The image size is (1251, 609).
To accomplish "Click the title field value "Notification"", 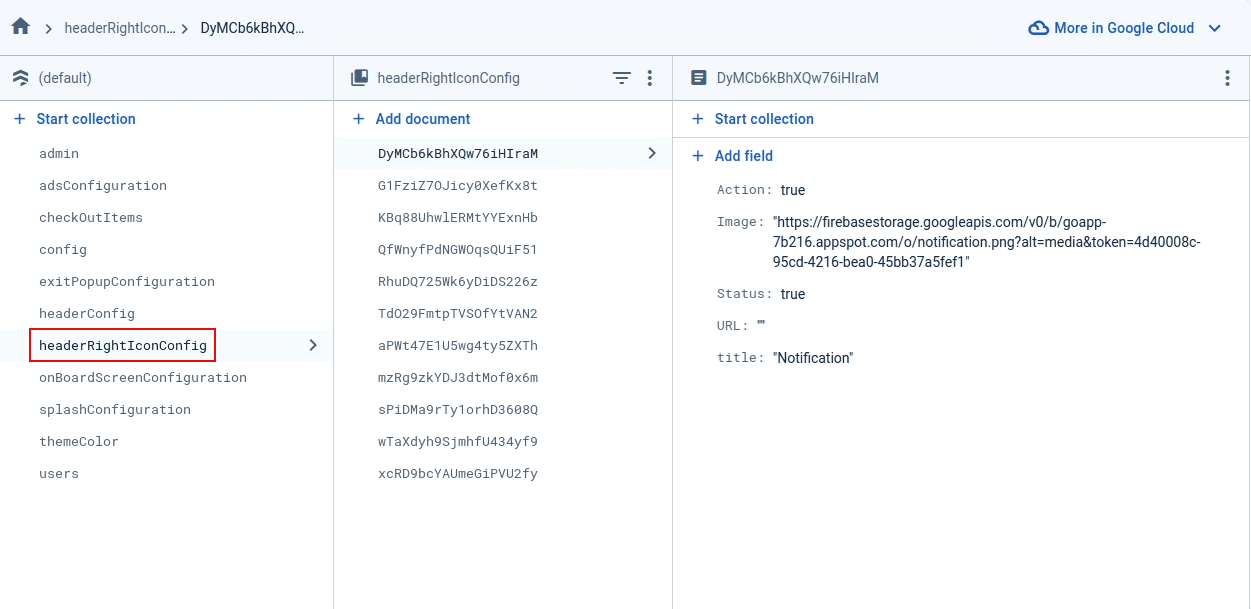I will (x=813, y=358).
